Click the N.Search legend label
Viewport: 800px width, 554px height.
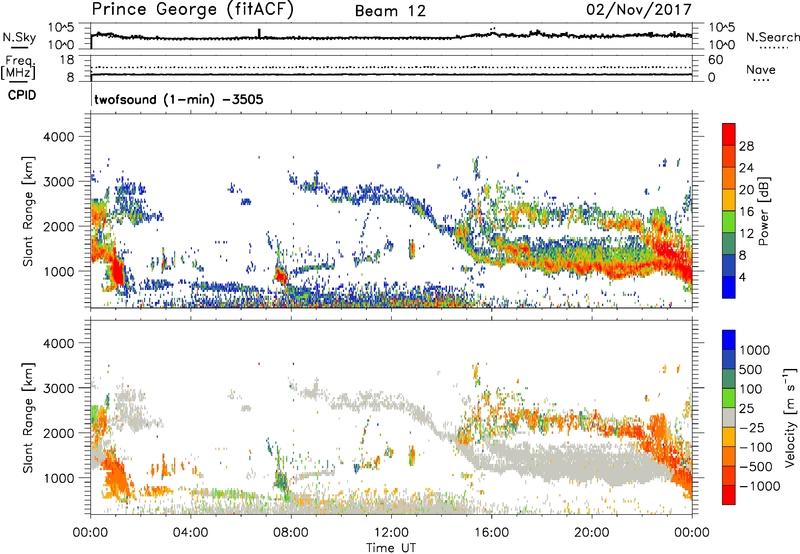pos(772,37)
